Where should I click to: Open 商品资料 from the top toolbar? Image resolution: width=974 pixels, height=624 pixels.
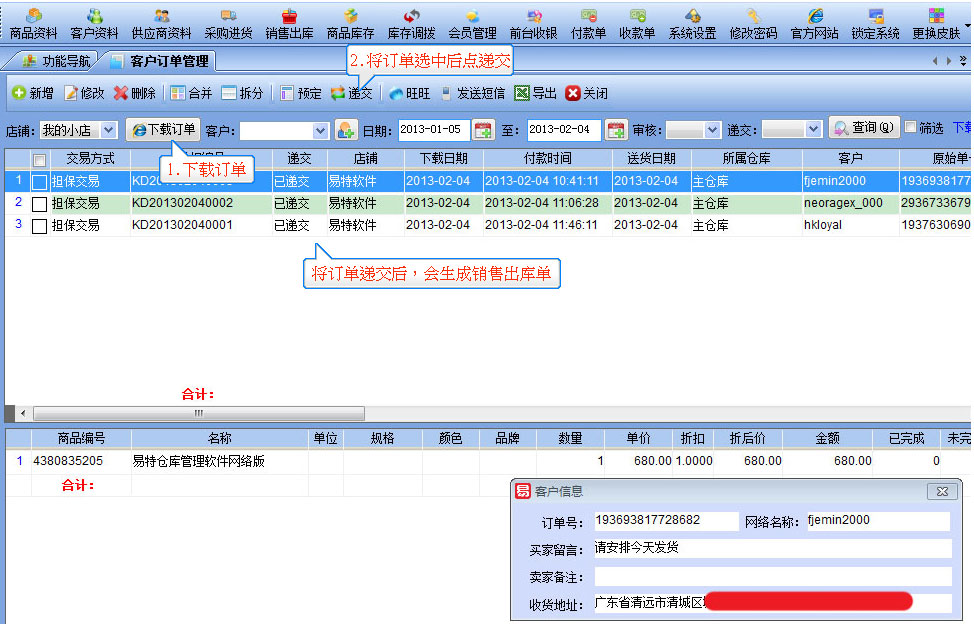33,23
